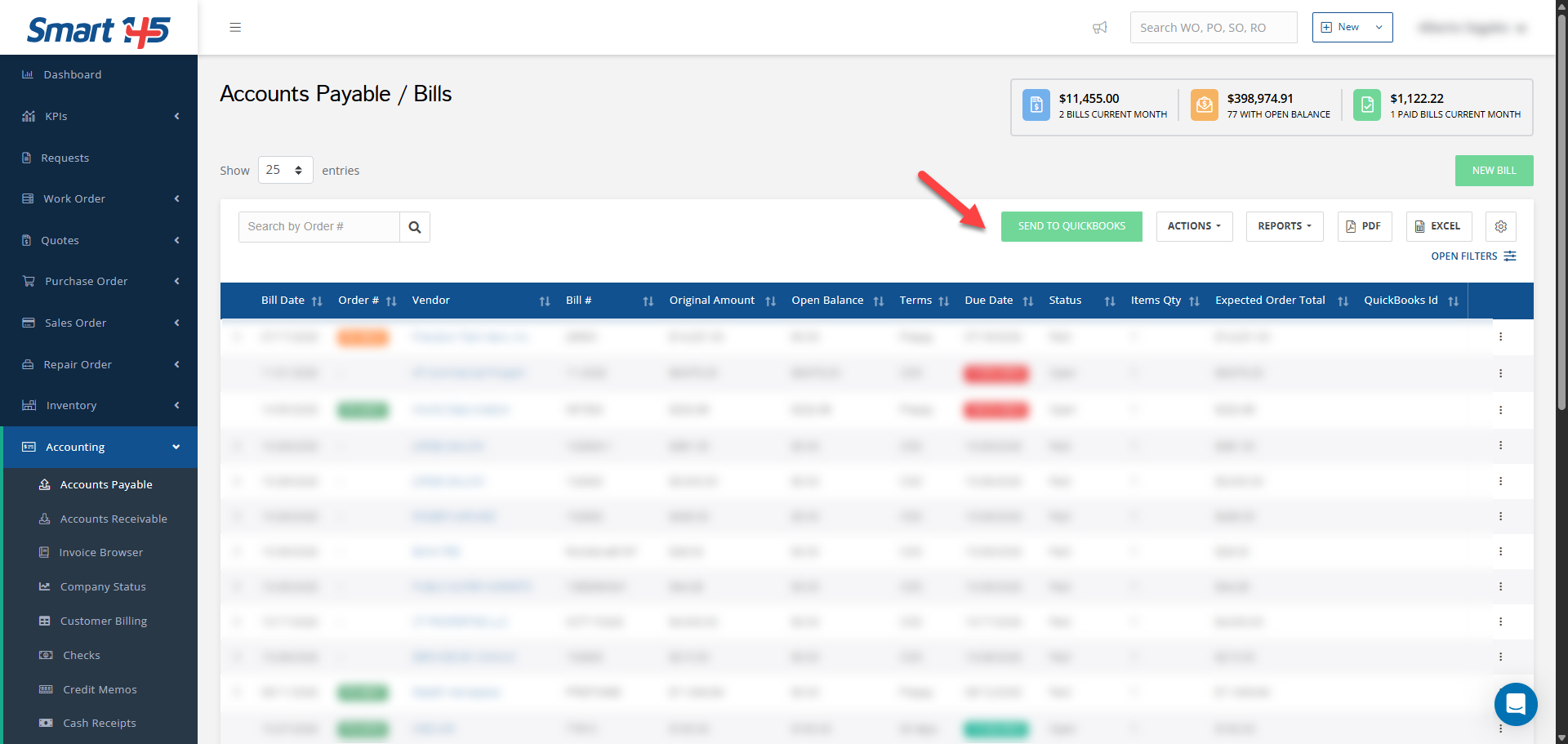Open the Actions dropdown

coord(1194,226)
